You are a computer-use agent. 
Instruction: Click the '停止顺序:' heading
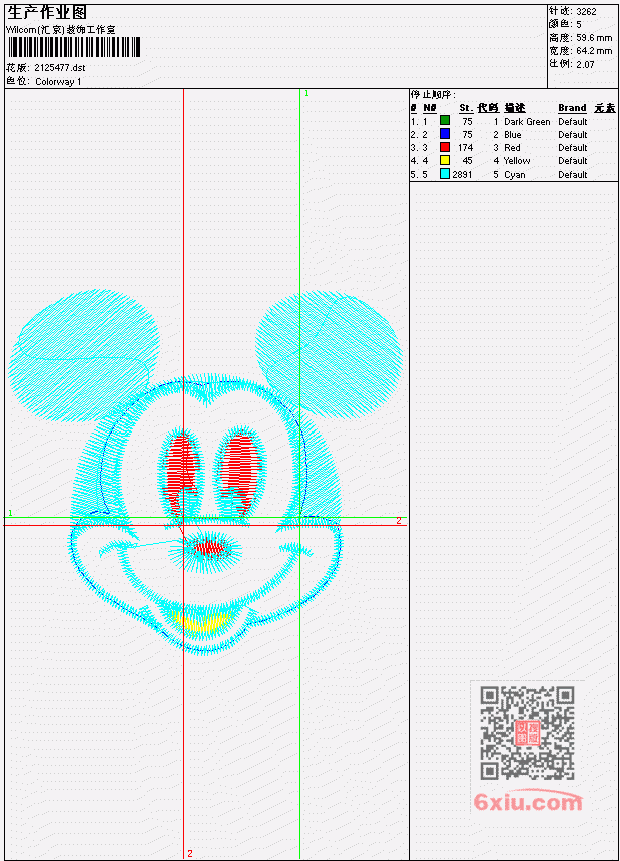(433, 95)
